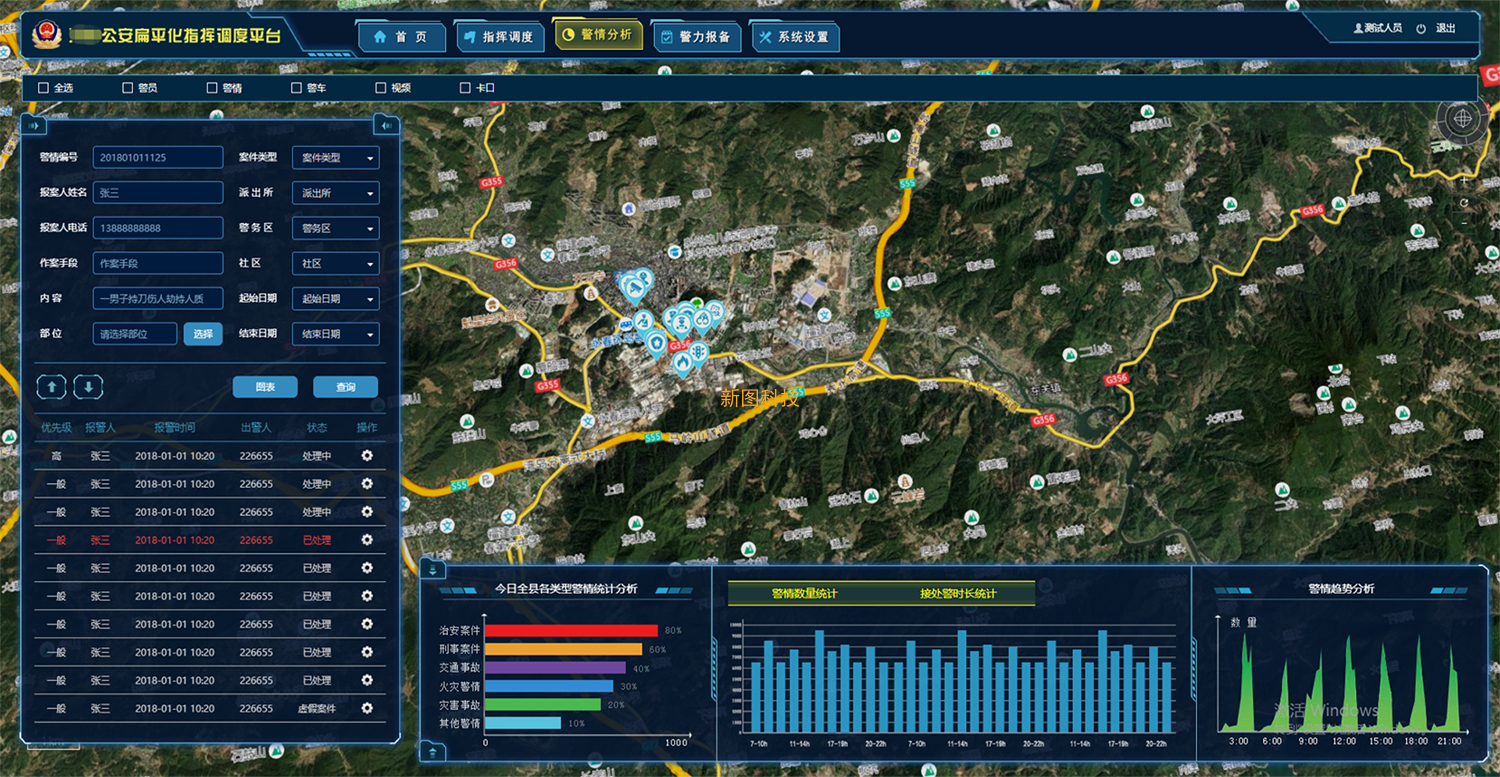This screenshot has width=1500, height=777.
Task: Click the 选择 button next to 部位
Action: click(x=203, y=334)
